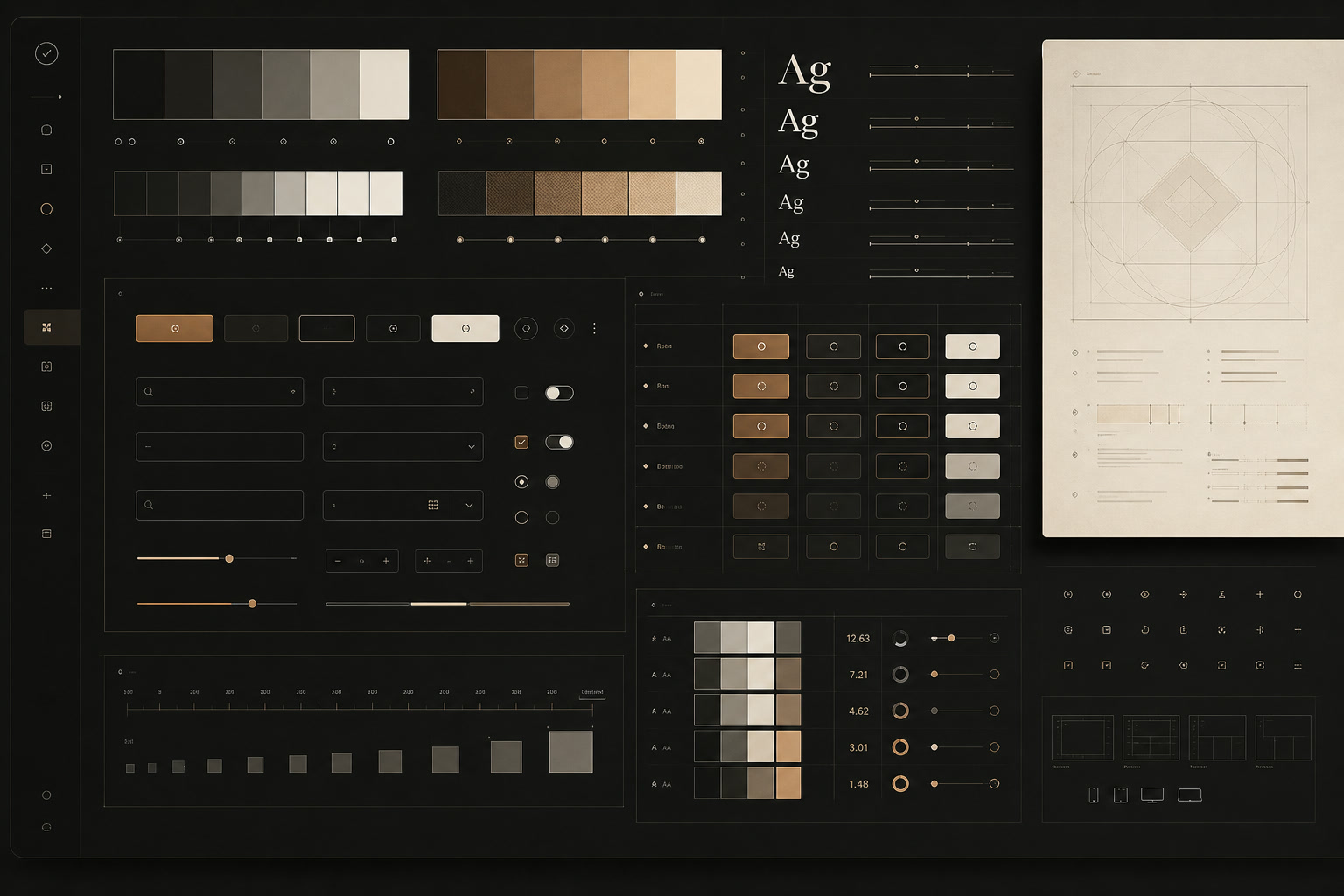This screenshot has height=896, width=1344.
Task: Open the stacked list icon in sidebar
Action: click(46, 534)
